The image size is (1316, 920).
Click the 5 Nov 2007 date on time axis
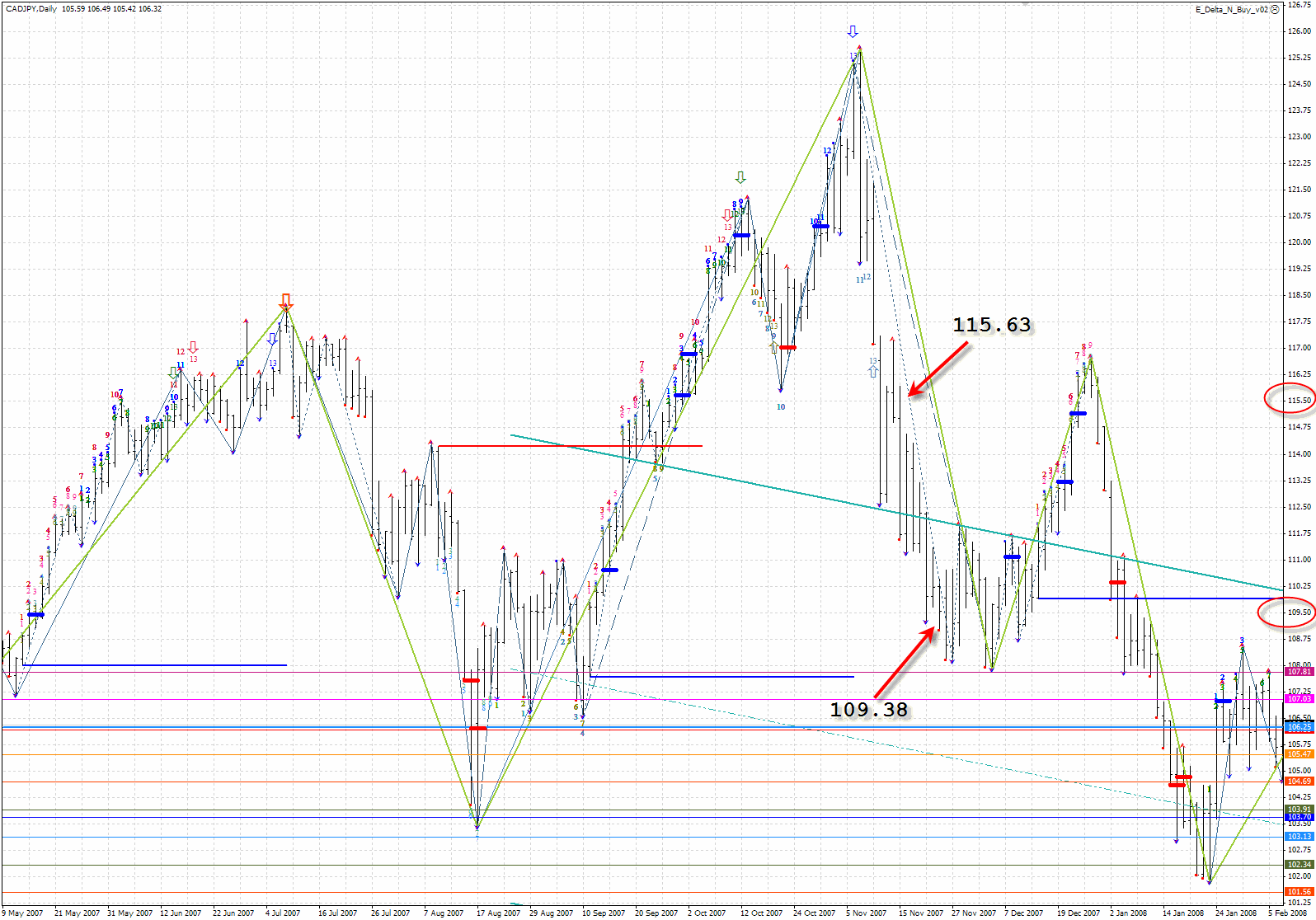tap(867, 913)
